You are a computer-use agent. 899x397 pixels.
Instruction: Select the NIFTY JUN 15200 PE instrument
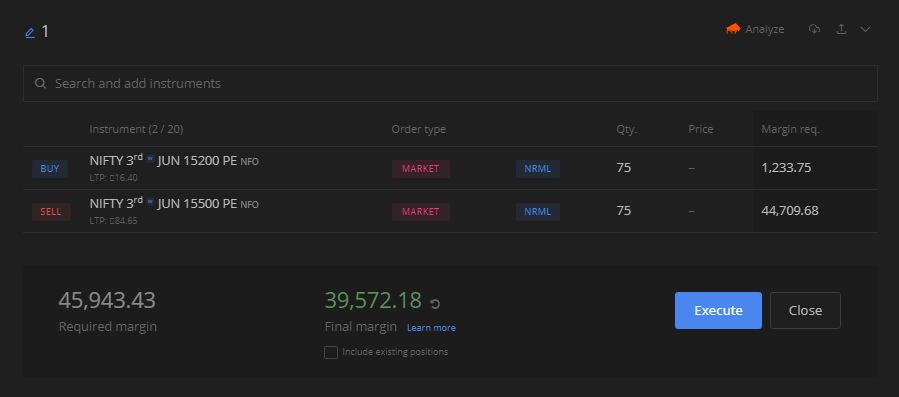click(174, 161)
